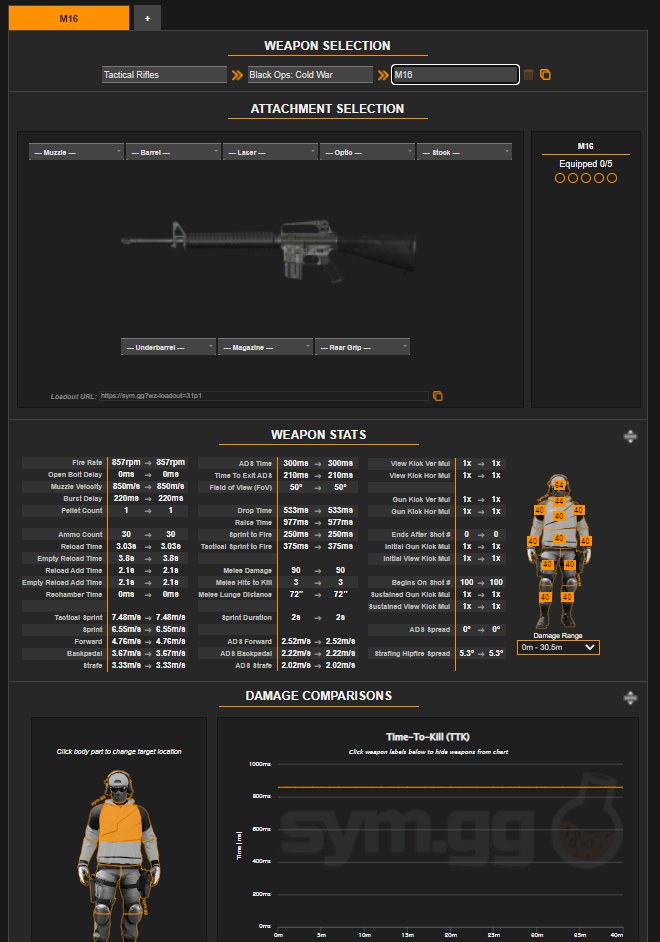Viewport: 660px width, 942px height.
Task: Click the Empty Reload Time stat label
Action: pyautogui.click(x=70, y=559)
